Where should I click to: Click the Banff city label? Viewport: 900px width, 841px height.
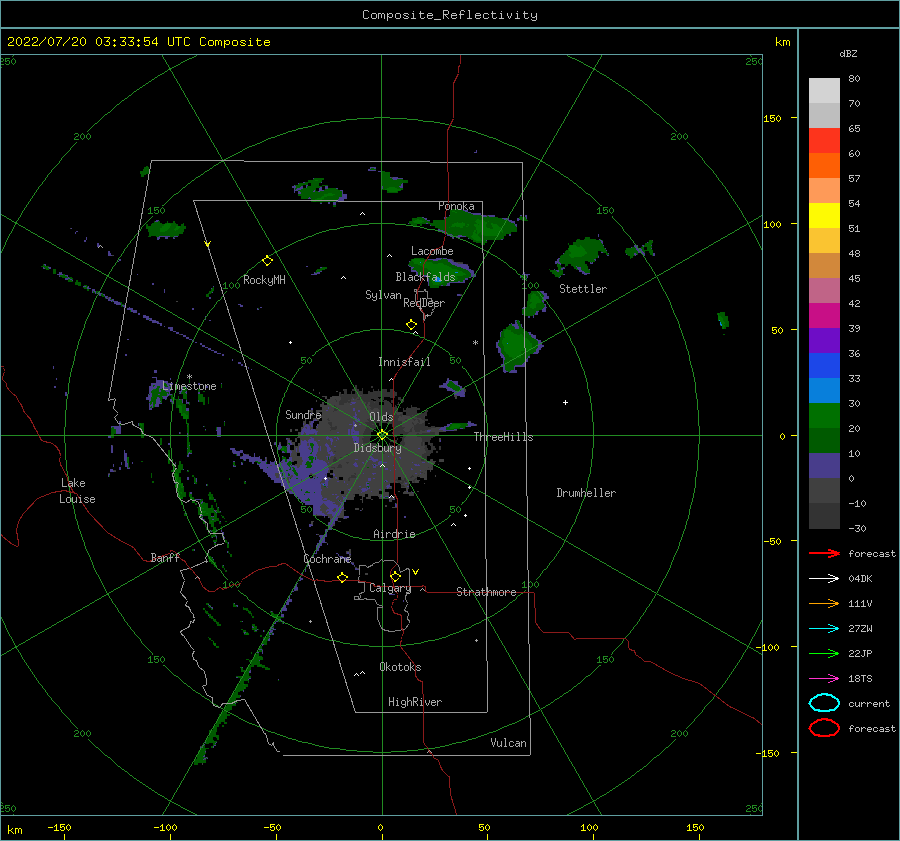165,557
